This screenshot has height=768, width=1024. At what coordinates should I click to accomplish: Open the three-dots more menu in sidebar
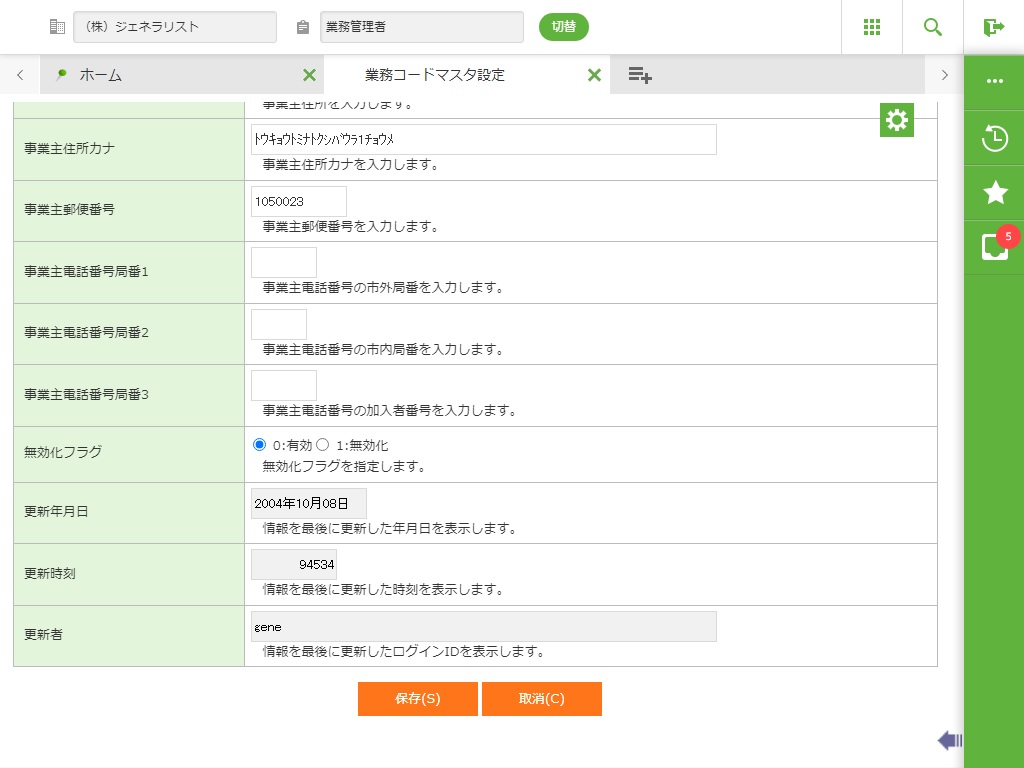coord(994,81)
